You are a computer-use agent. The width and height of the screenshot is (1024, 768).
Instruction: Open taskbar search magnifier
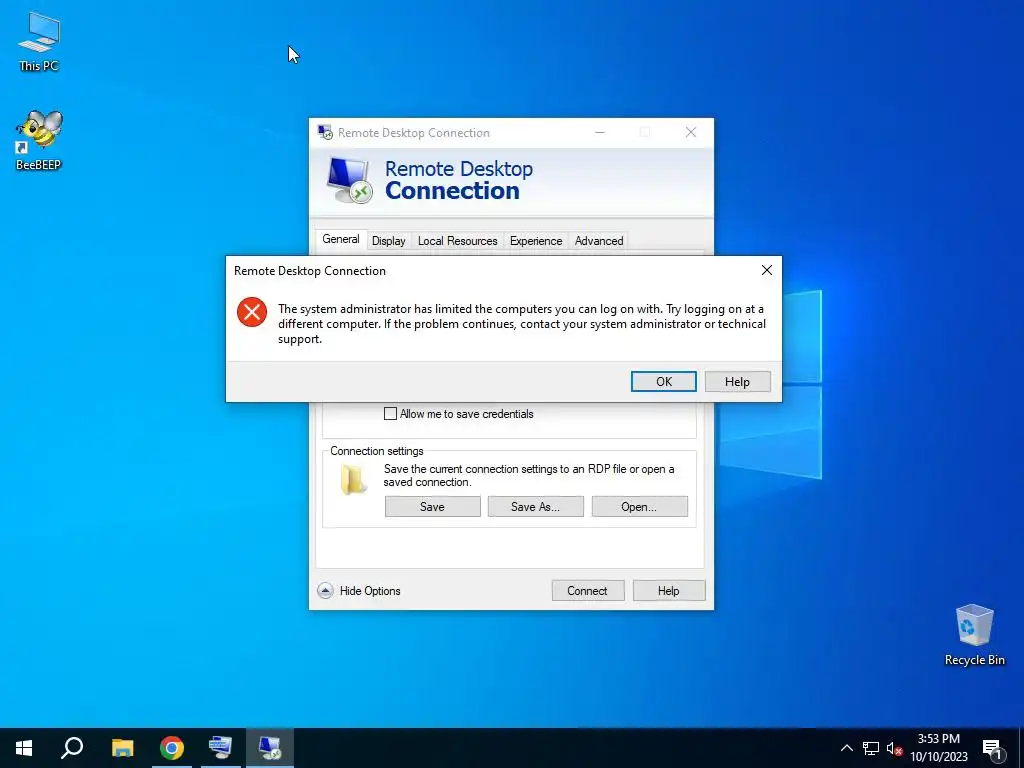72,748
